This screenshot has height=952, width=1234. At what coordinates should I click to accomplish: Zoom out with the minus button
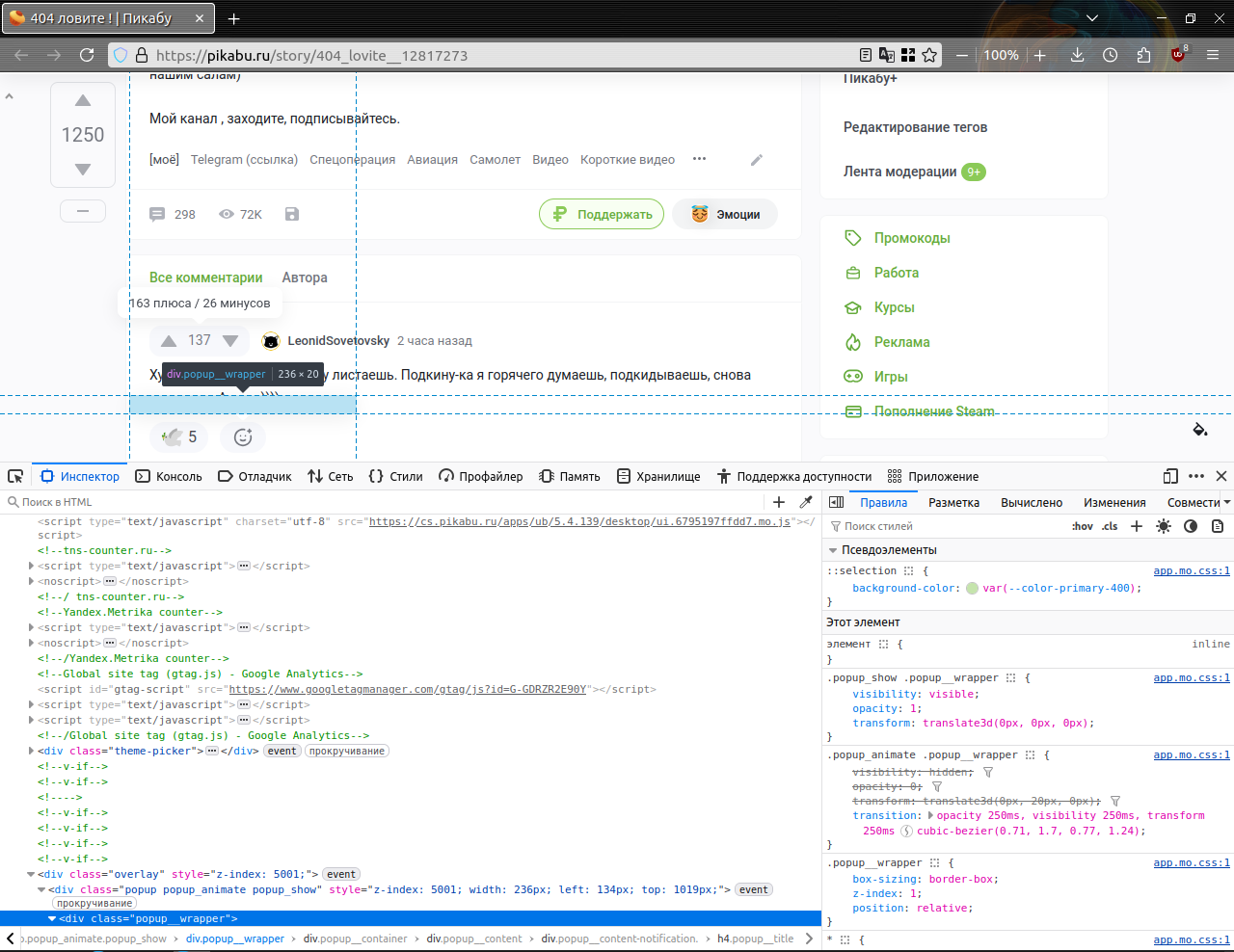[x=962, y=55]
